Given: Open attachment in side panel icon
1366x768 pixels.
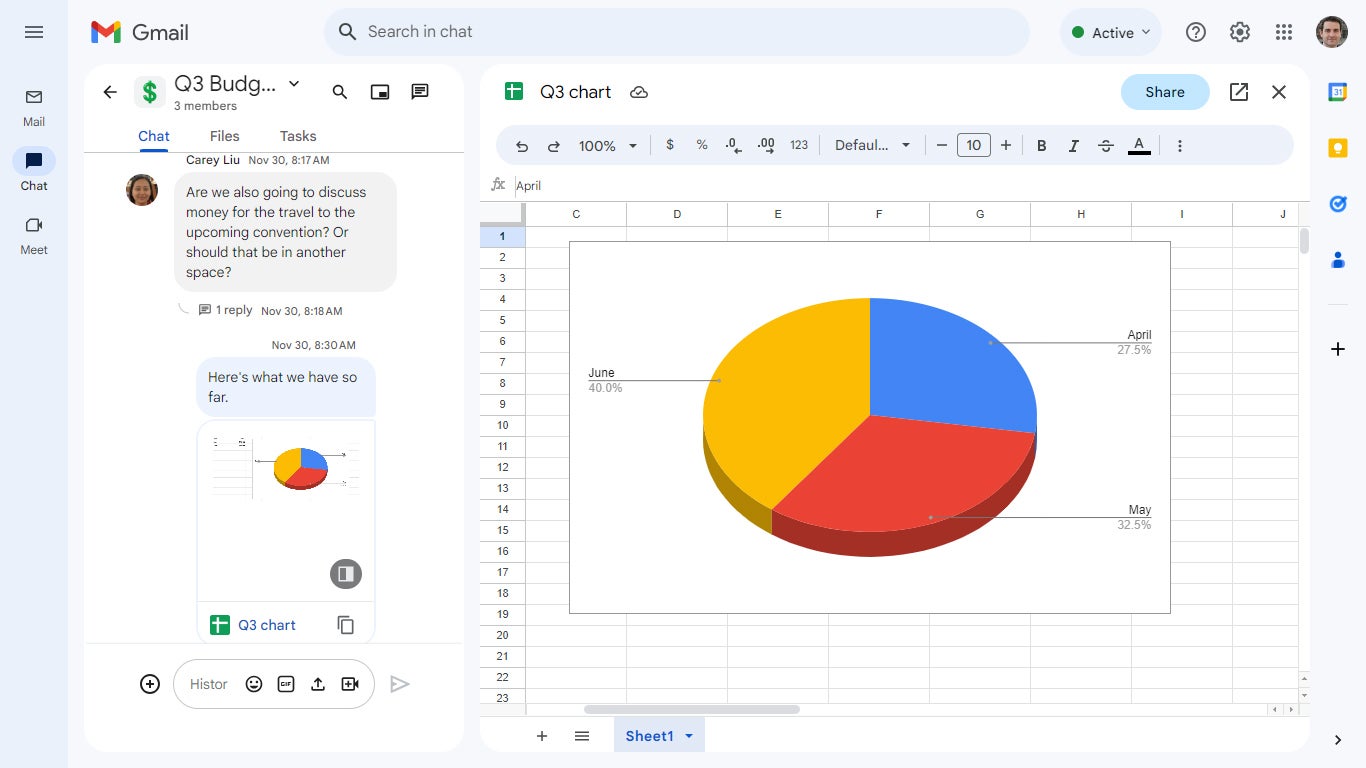Looking at the screenshot, I should pos(346,574).
